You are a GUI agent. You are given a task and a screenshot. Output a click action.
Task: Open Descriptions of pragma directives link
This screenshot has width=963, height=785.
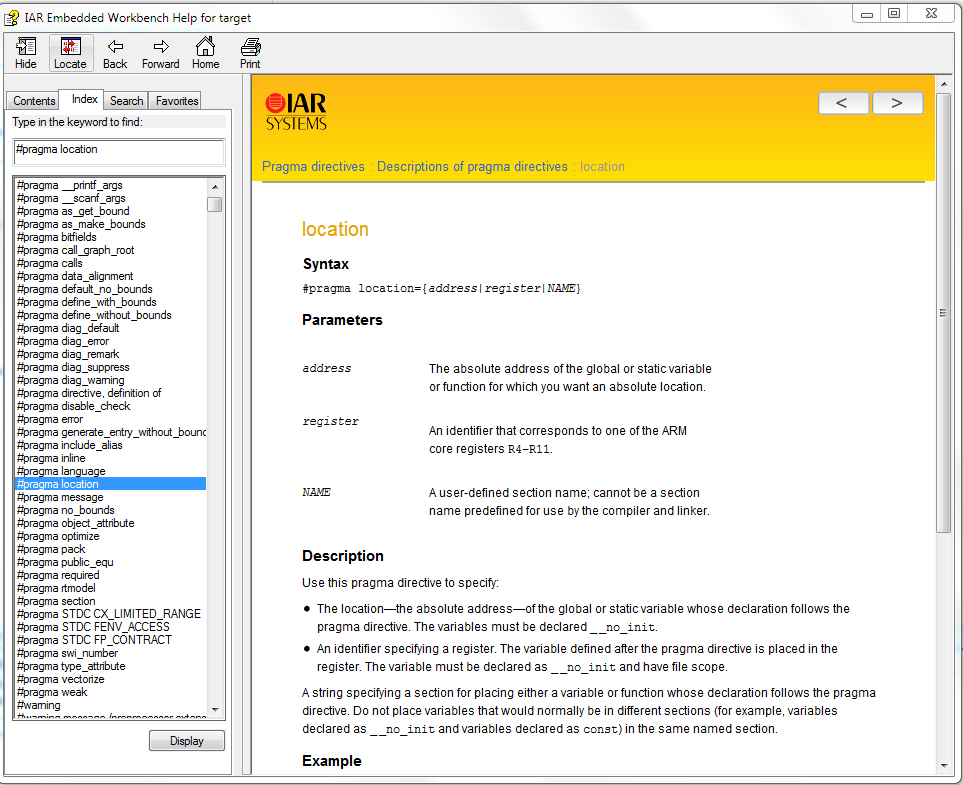472,166
